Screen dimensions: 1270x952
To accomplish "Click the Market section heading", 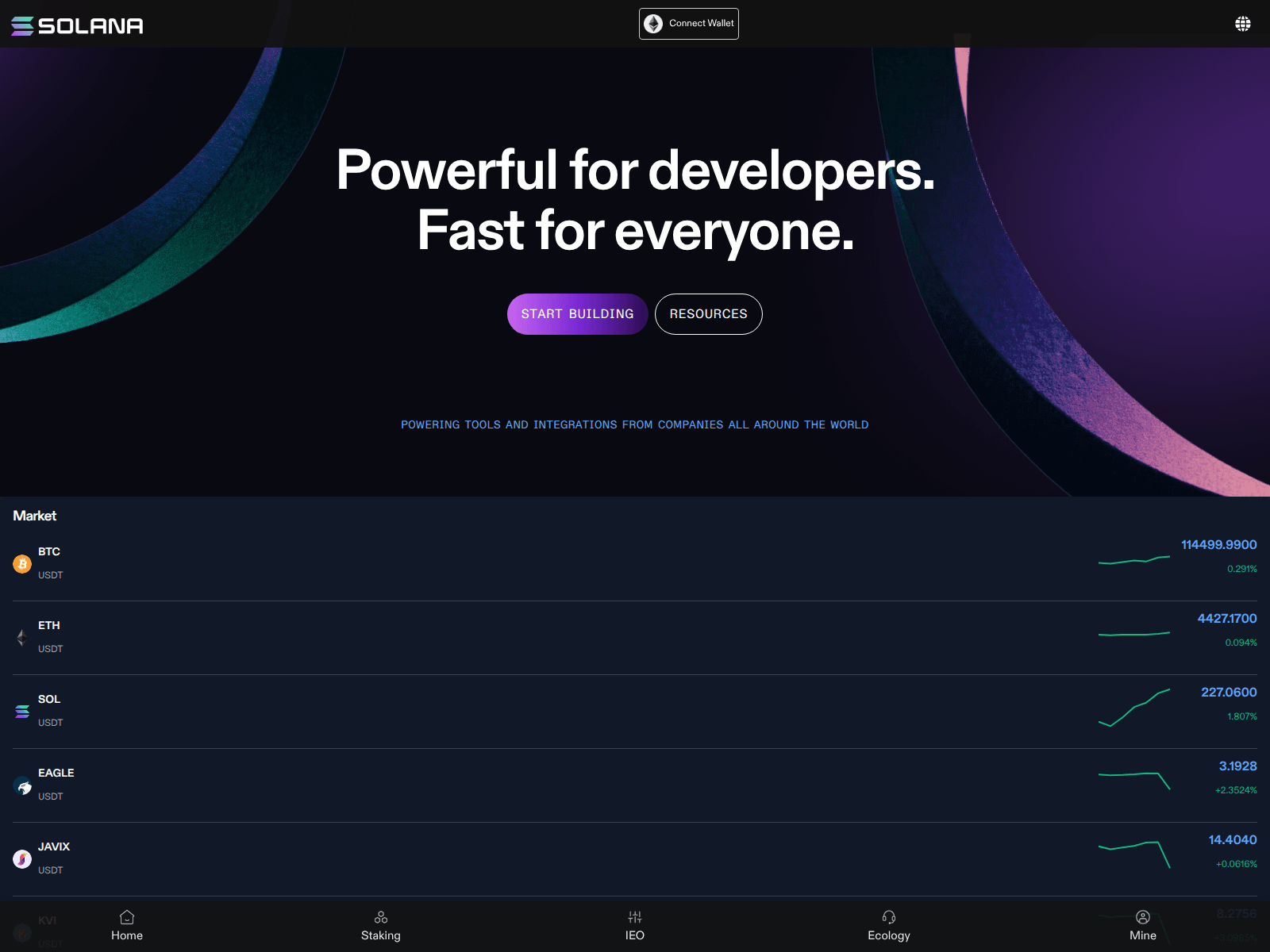I will point(35,516).
